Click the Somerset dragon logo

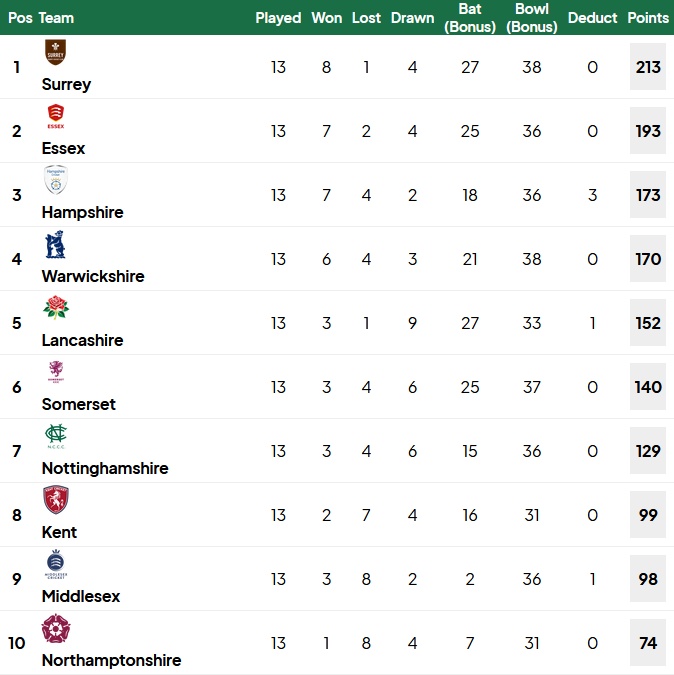point(56,372)
